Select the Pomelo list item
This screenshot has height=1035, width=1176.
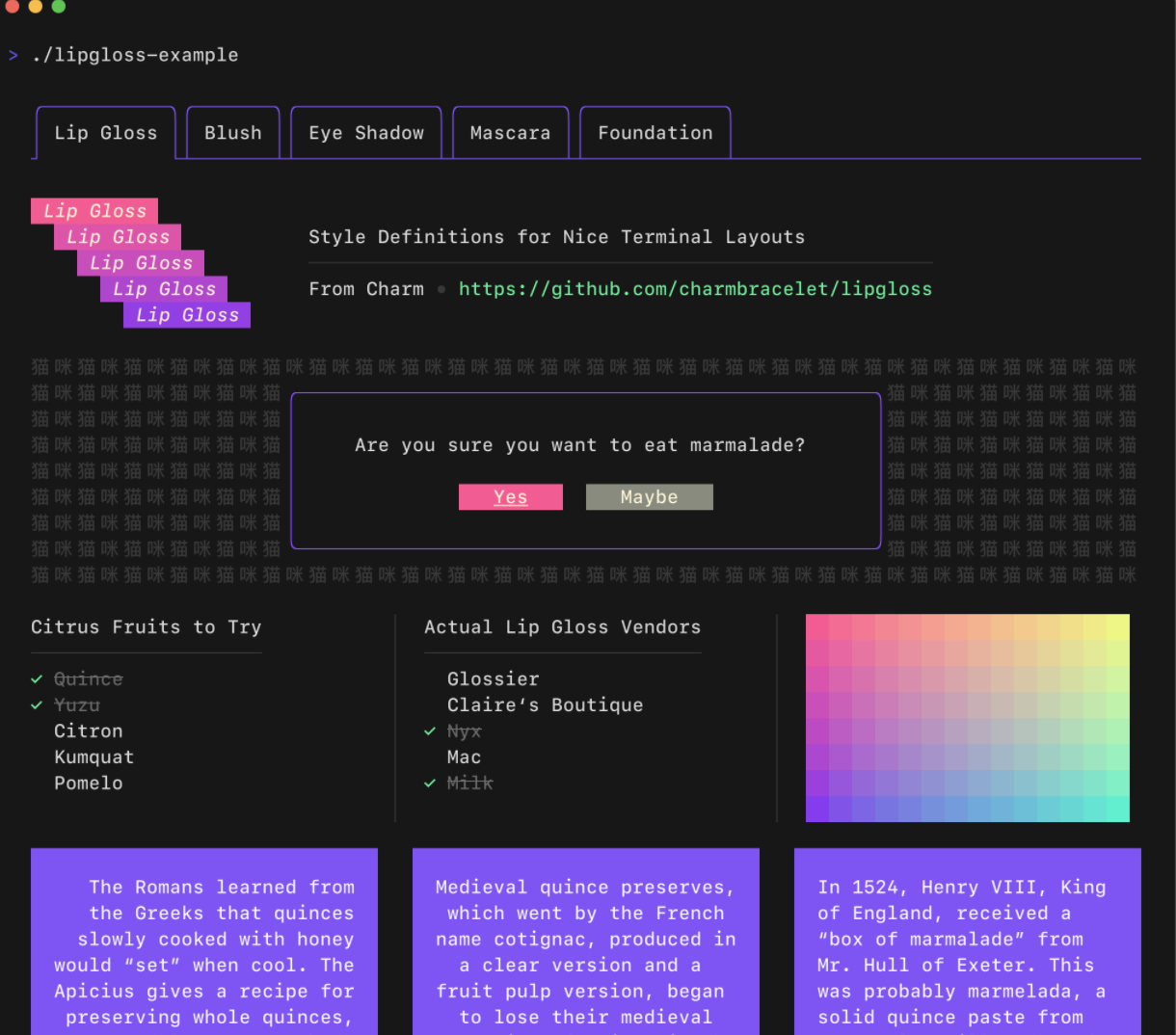(x=89, y=783)
